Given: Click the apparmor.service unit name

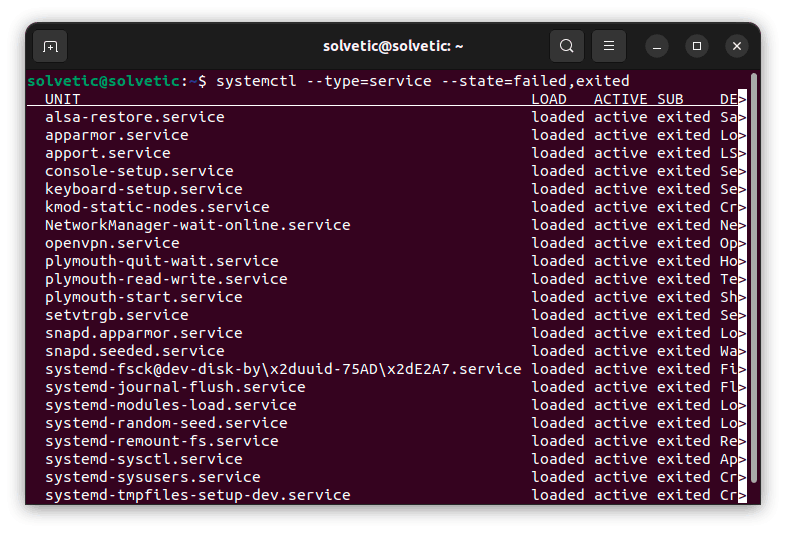Looking at the screenshot, I should [117, 135].
